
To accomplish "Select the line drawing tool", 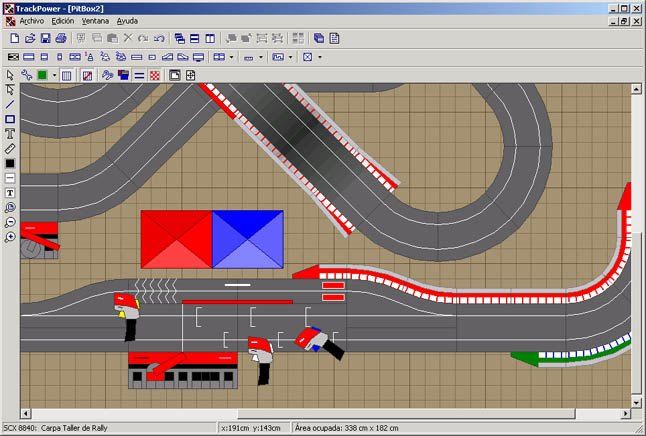I will click(x=10, y=105).
